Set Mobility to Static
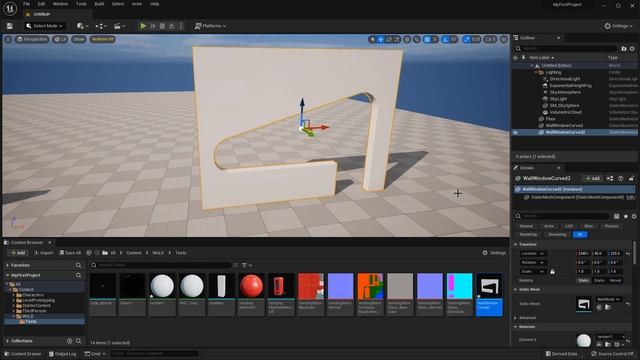640x360 pixels. click(x=583, y=280)
